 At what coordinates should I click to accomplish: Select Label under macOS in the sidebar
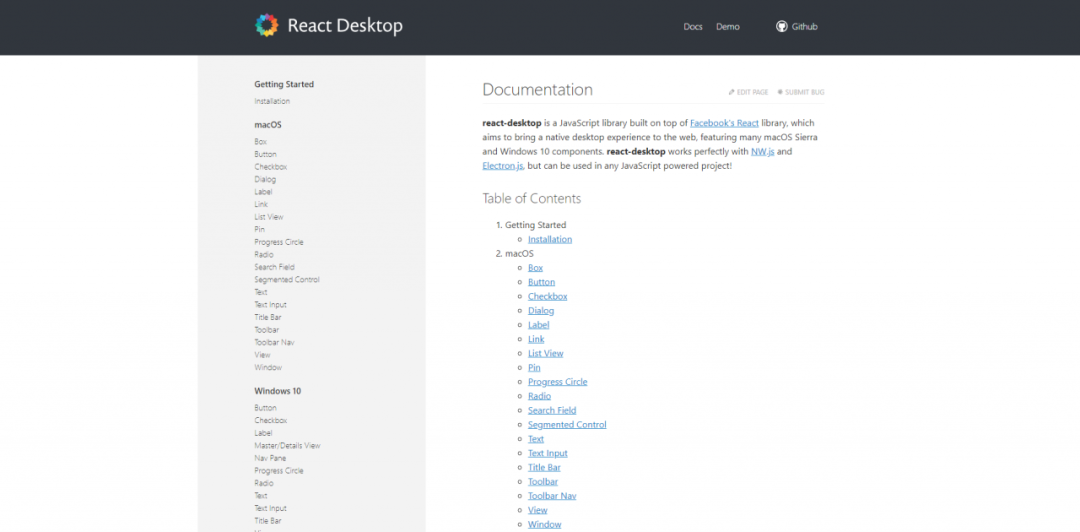coord(263,192)
